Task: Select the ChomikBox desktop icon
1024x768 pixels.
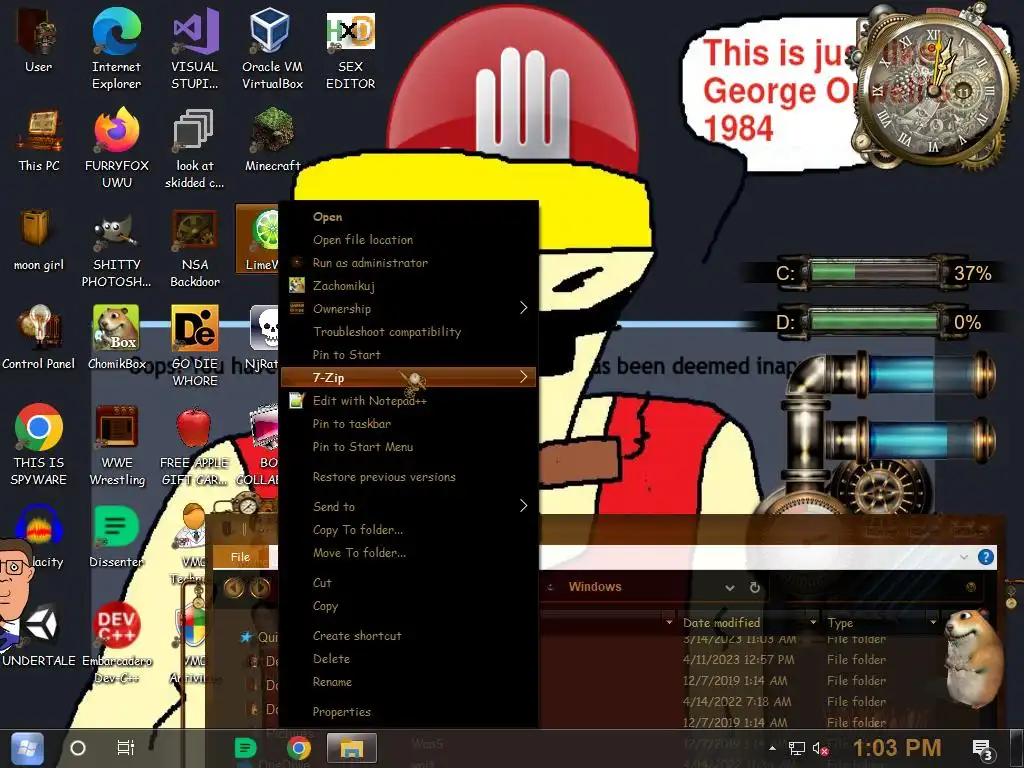Action: (116, 338)
